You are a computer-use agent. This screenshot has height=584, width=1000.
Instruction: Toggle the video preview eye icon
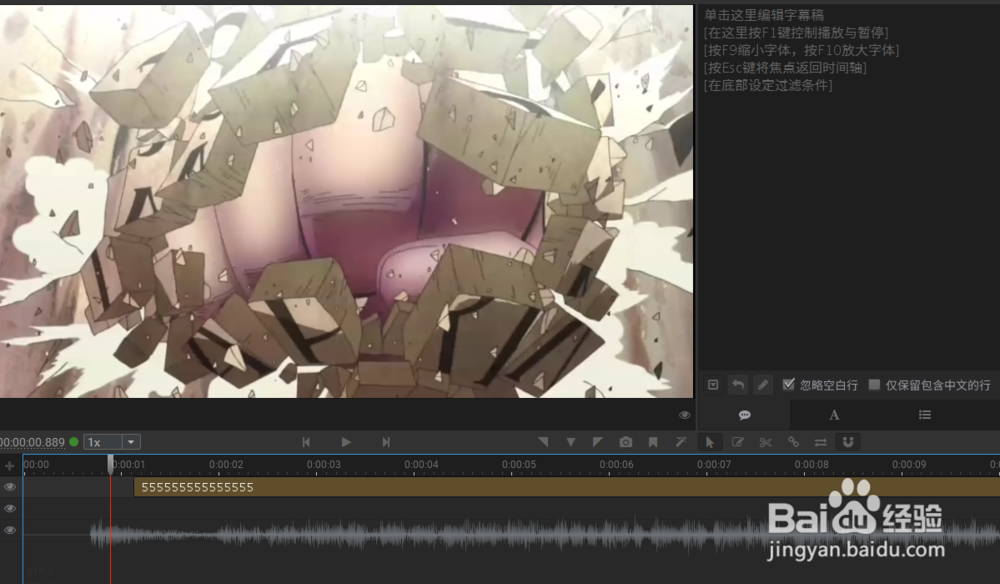[x=684, y=415]
